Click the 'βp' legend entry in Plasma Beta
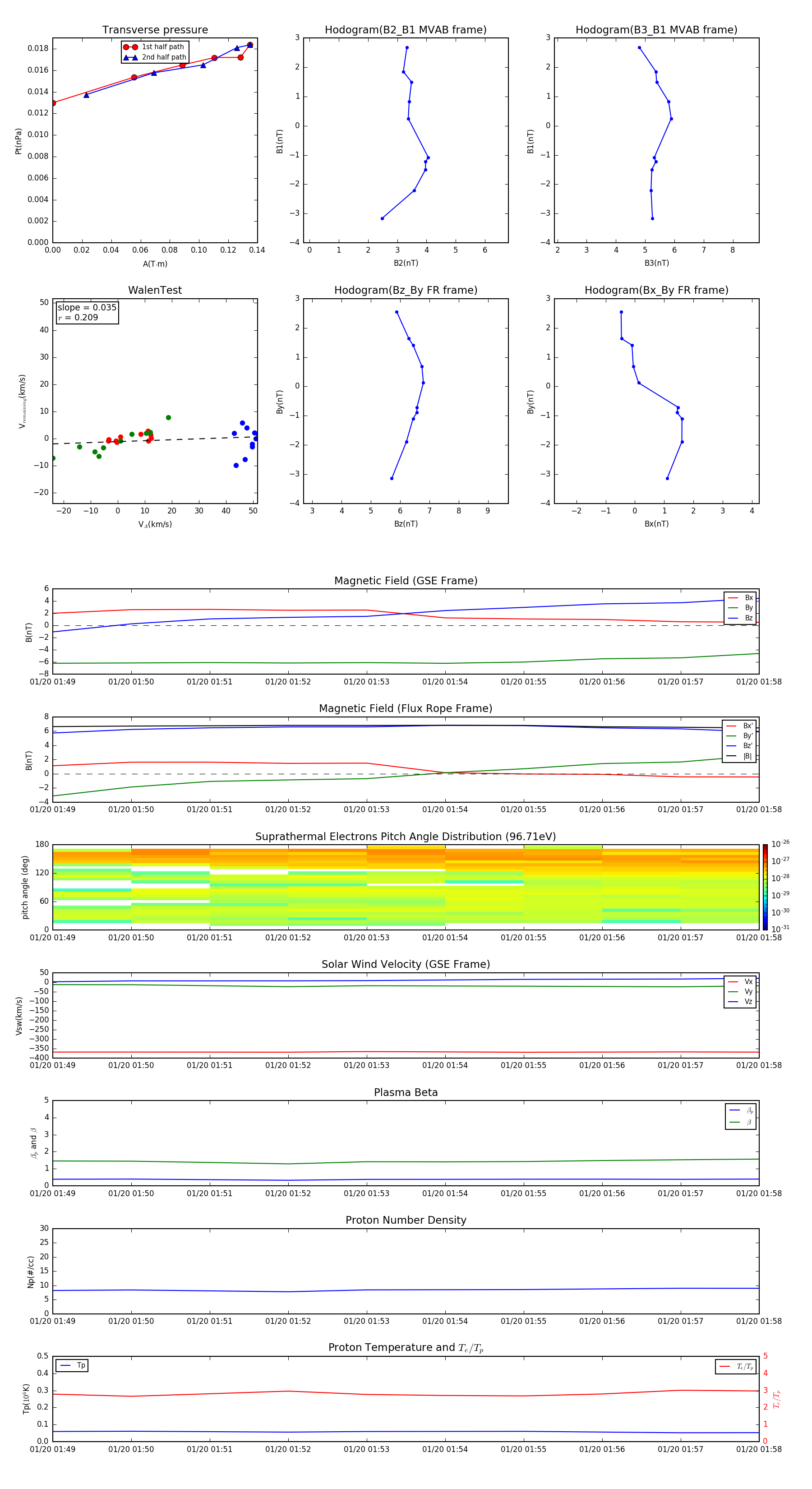 (741, 1110)
